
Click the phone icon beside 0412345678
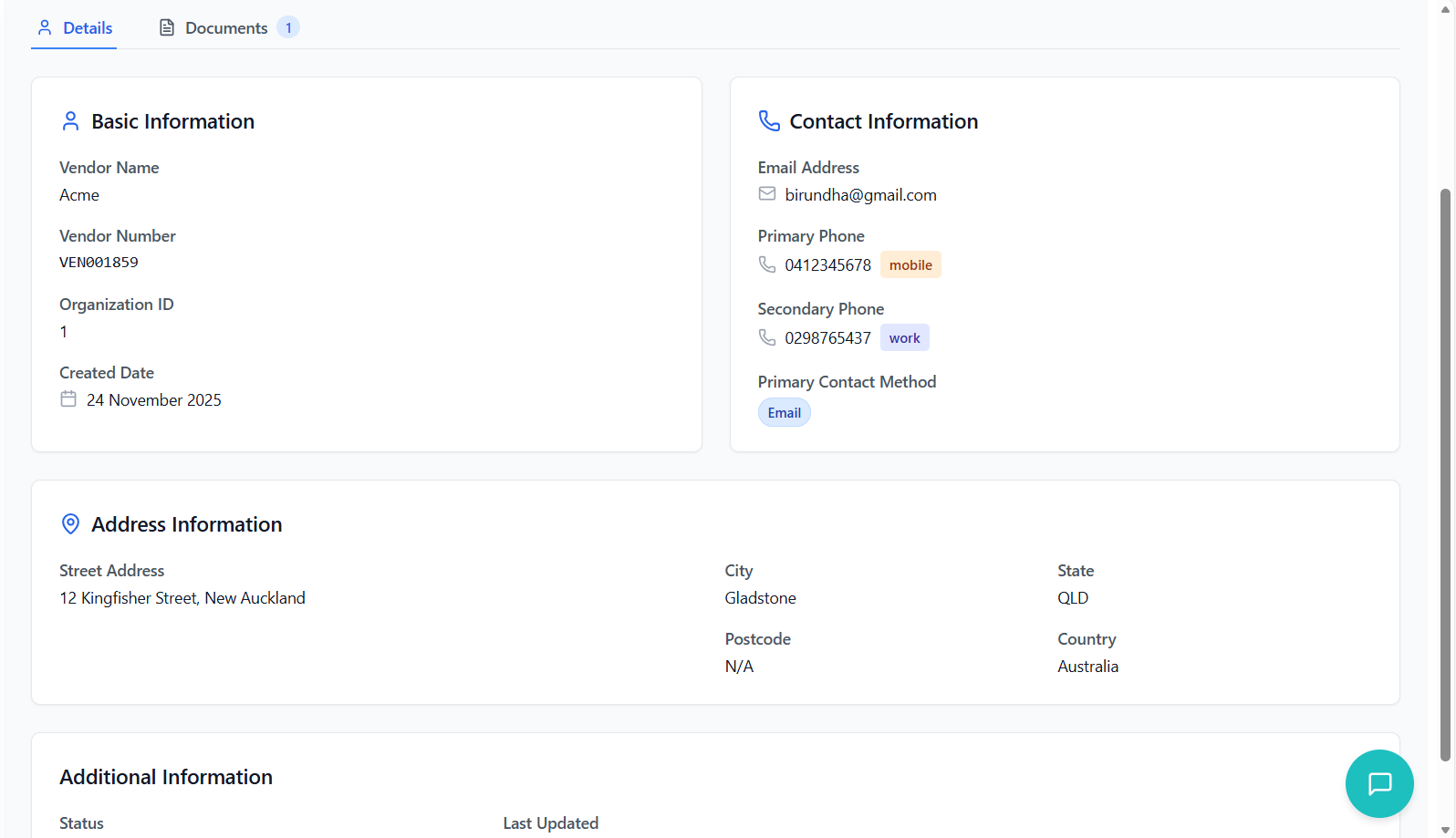(x=767, y=264)
